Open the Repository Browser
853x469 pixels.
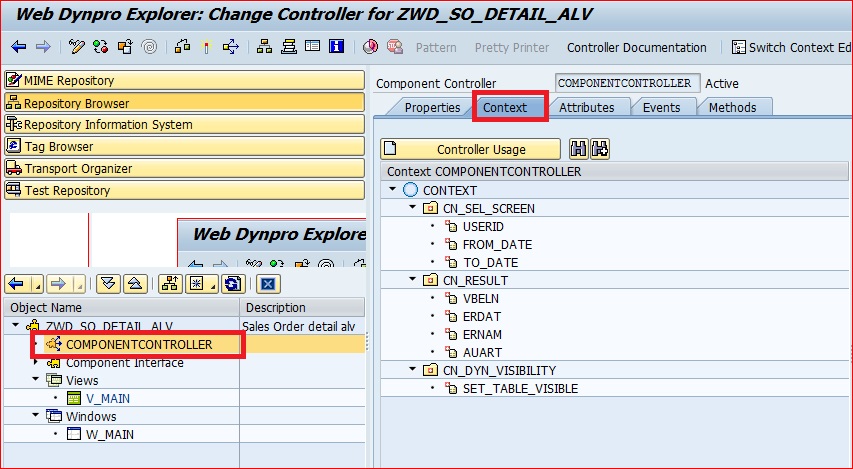click(184, 103)
